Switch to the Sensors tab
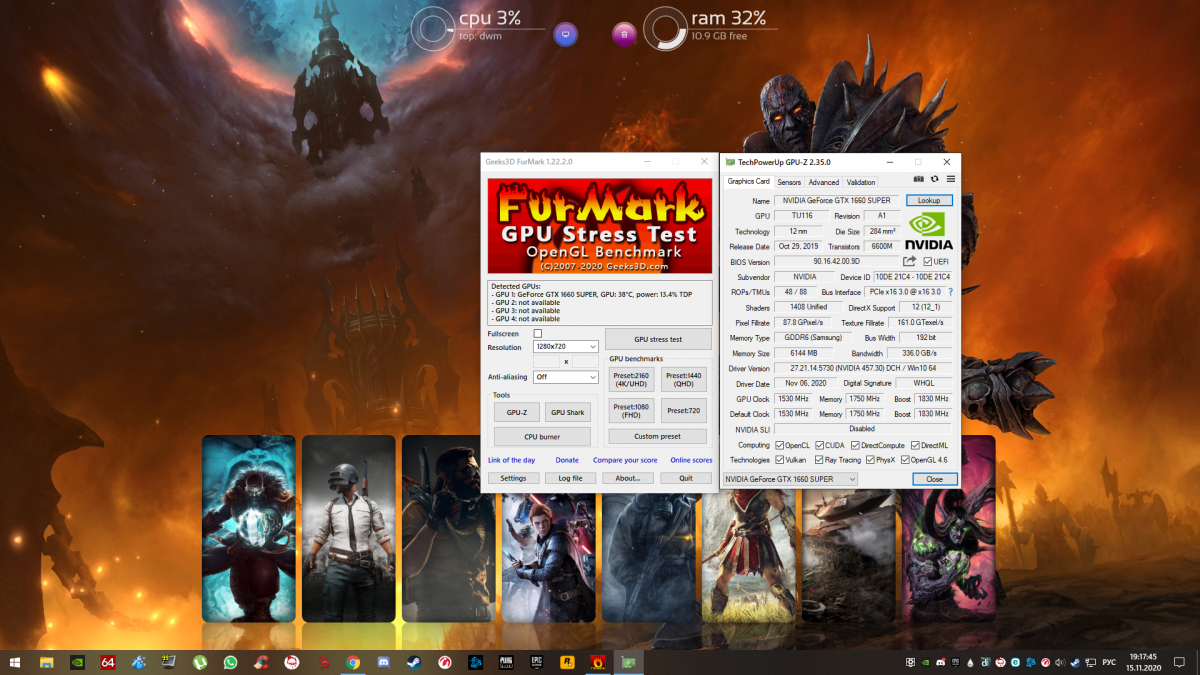 [x=789, y=182]
